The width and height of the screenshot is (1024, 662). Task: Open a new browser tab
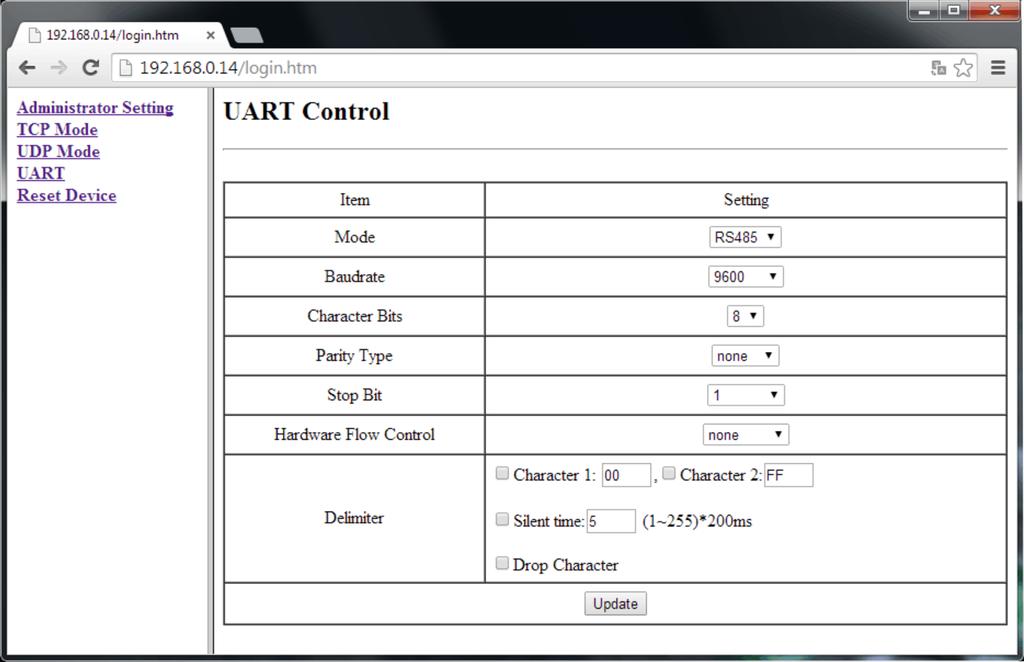[247, 35]
